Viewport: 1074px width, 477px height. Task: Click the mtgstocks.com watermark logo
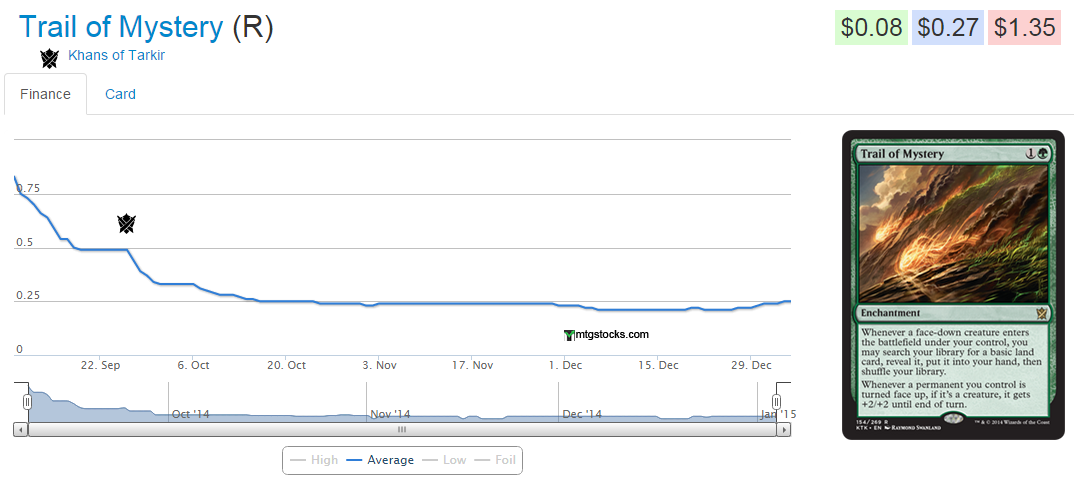[x=607, y=335]
